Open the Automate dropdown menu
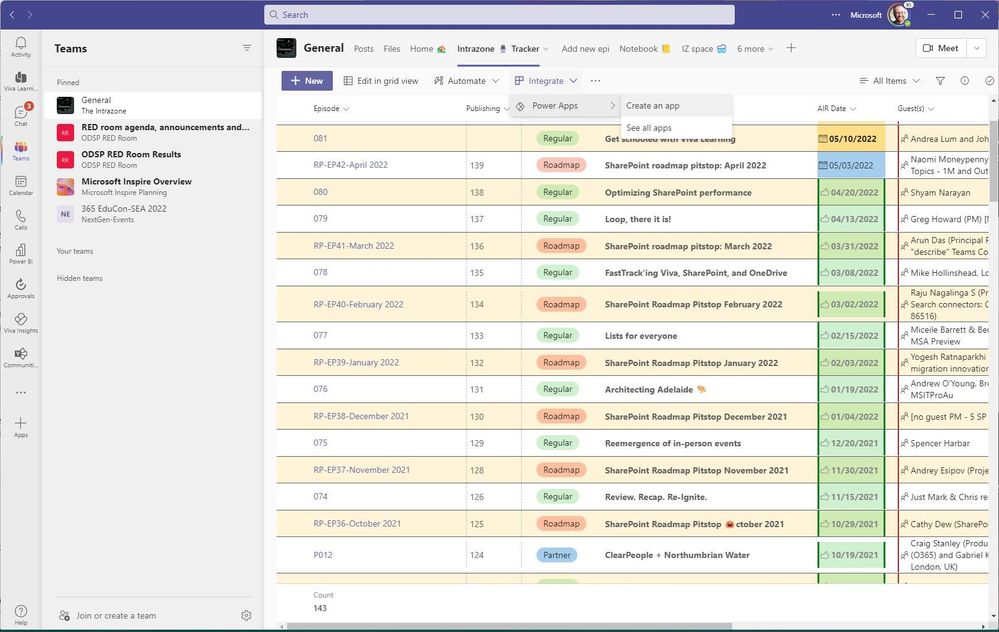Viewport: 999px width, 632px height. coord(466,81)
